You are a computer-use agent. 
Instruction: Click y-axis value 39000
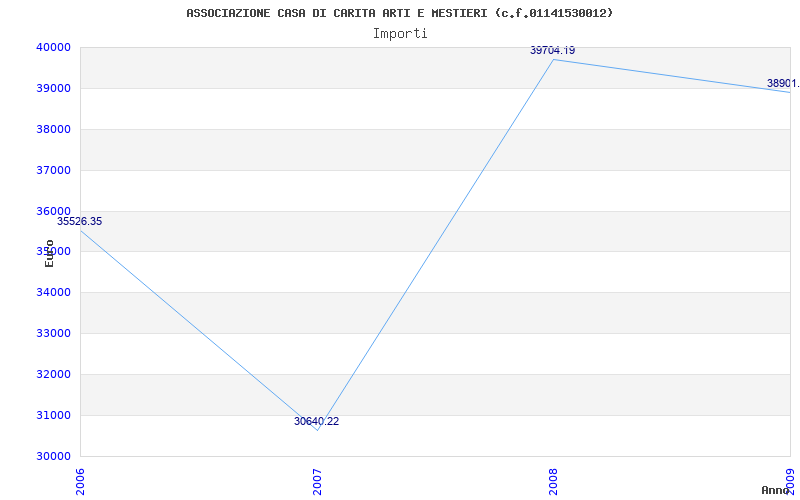click(x=53, y=88)
